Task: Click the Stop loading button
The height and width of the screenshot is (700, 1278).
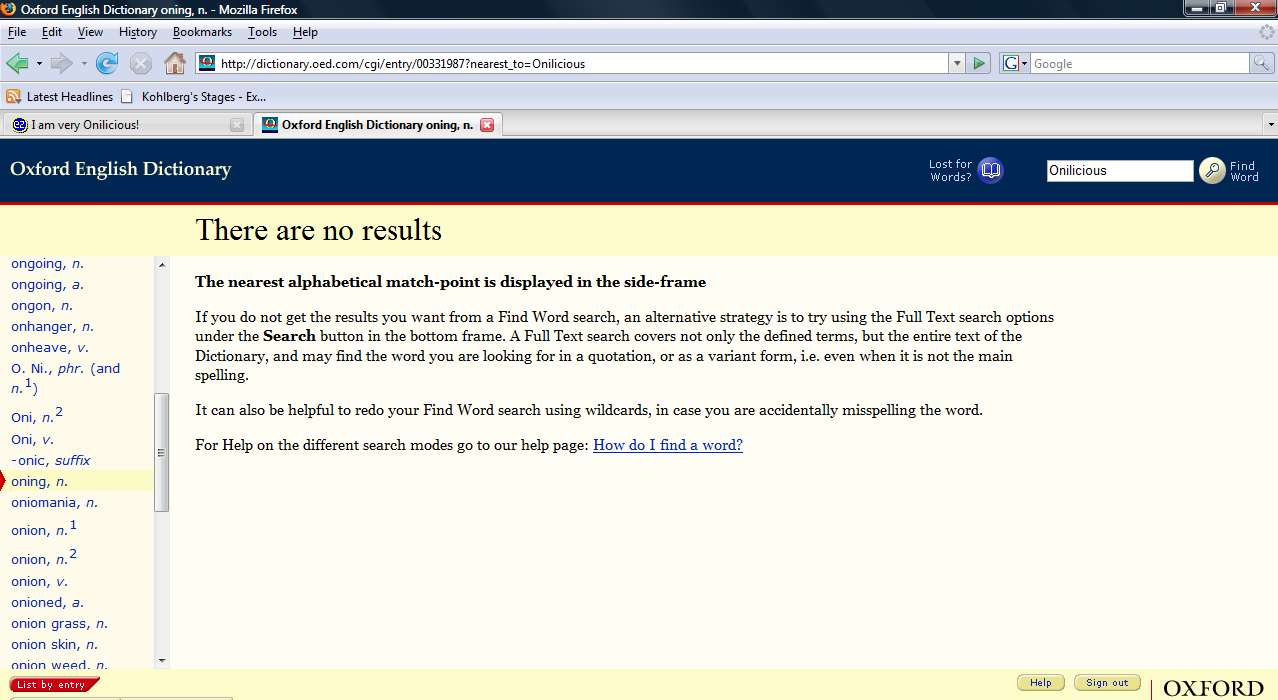Action: click(x=141, y=64)
